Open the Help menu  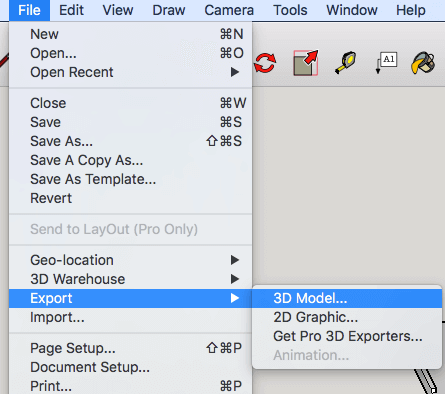[411, 10]
